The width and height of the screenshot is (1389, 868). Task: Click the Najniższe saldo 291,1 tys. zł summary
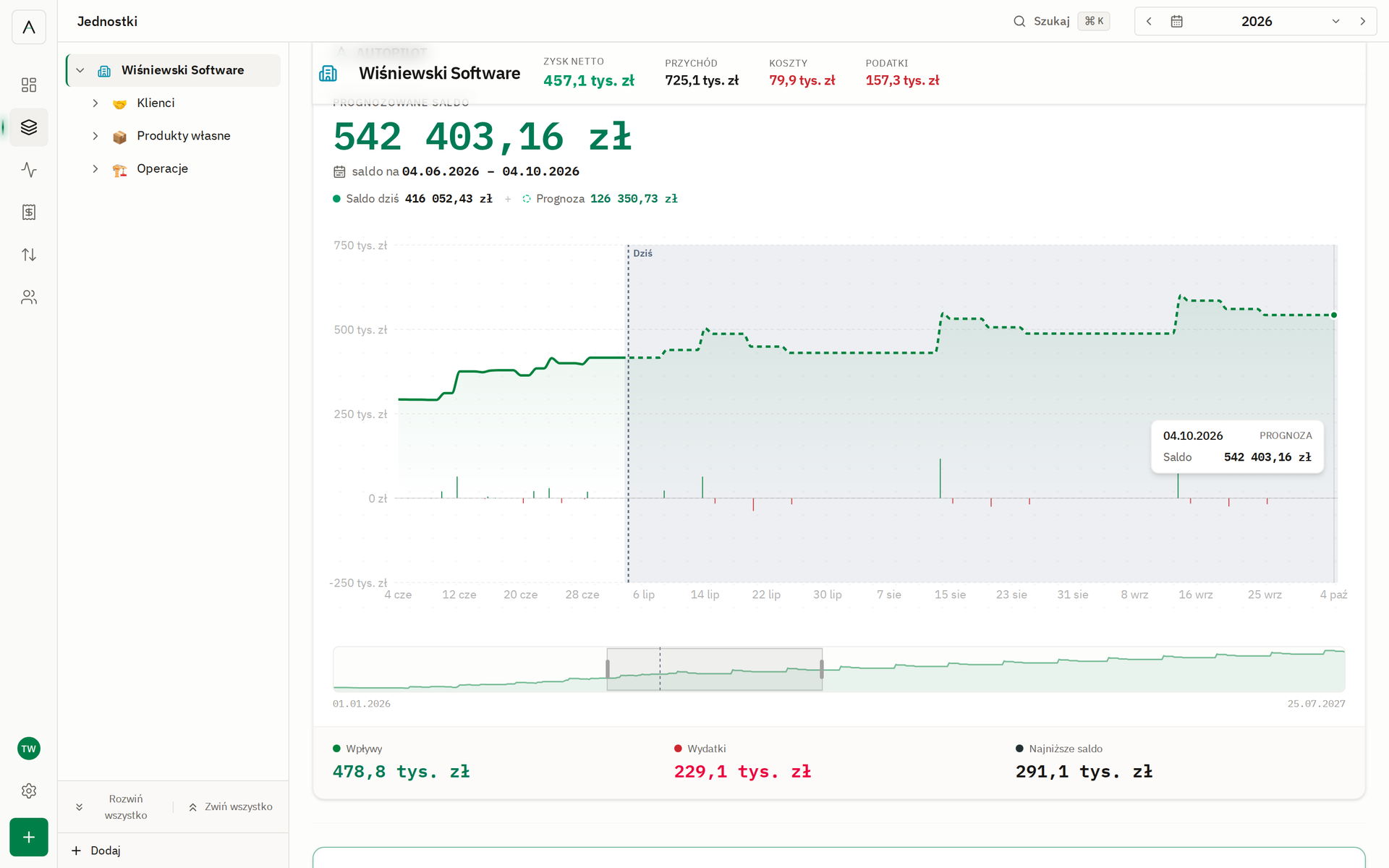pyautogui.click(x=1084, y=762)
